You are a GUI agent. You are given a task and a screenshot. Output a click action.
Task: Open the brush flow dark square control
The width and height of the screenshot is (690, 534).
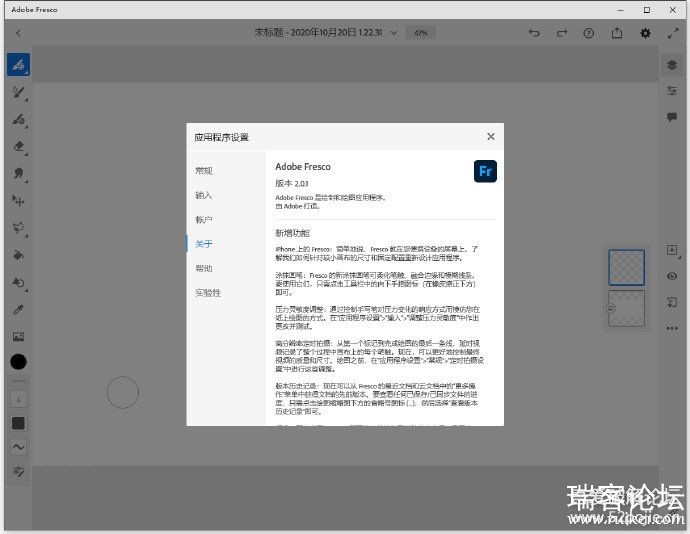coord(18,423)
